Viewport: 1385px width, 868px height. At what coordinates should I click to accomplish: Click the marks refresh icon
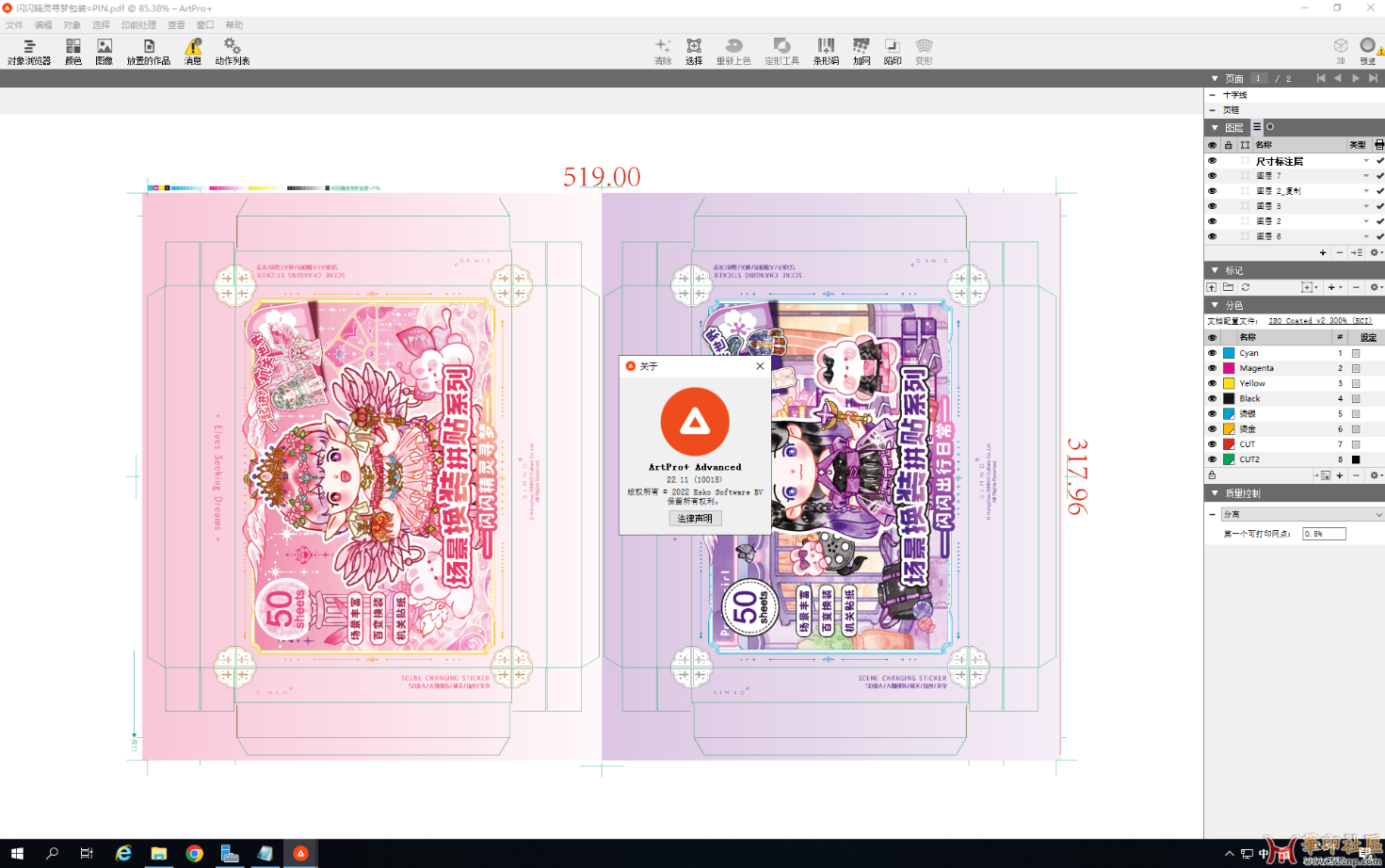[x=1246, y=287]
